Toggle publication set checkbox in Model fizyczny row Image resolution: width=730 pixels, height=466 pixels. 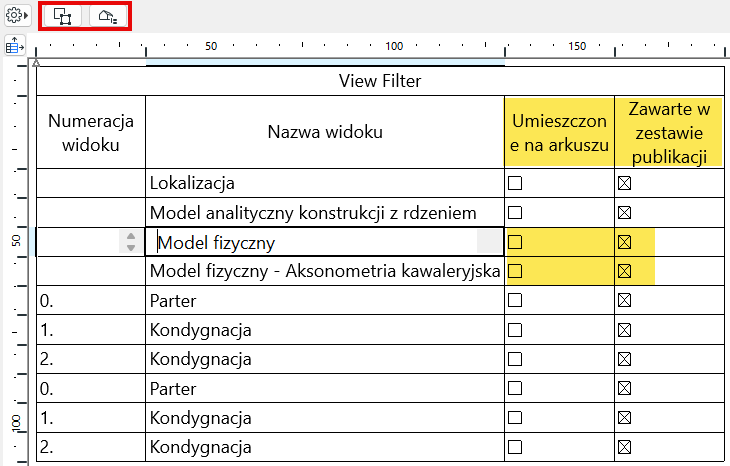click(624, 242)
